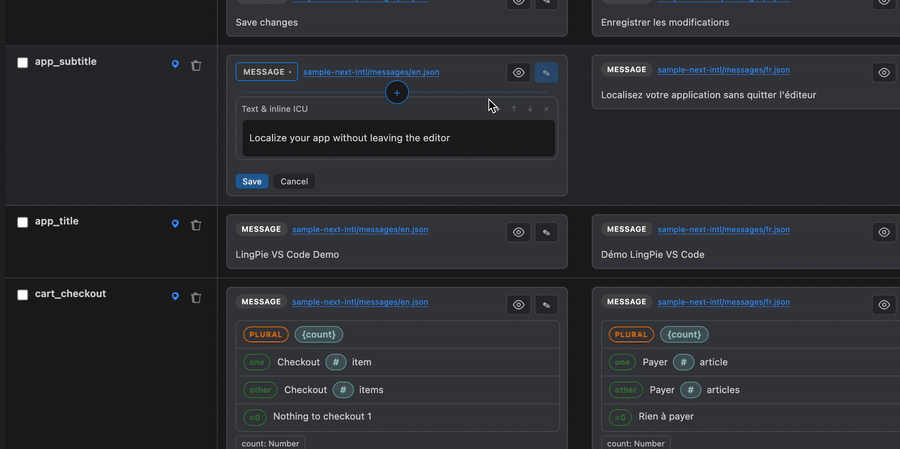Open the fr.json link in the app_title row

click(724, 230)
